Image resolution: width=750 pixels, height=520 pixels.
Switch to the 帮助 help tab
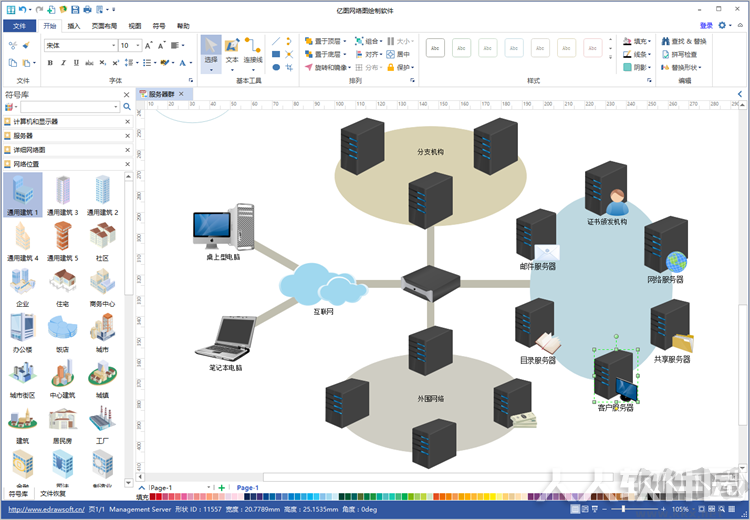coord(183,26)
